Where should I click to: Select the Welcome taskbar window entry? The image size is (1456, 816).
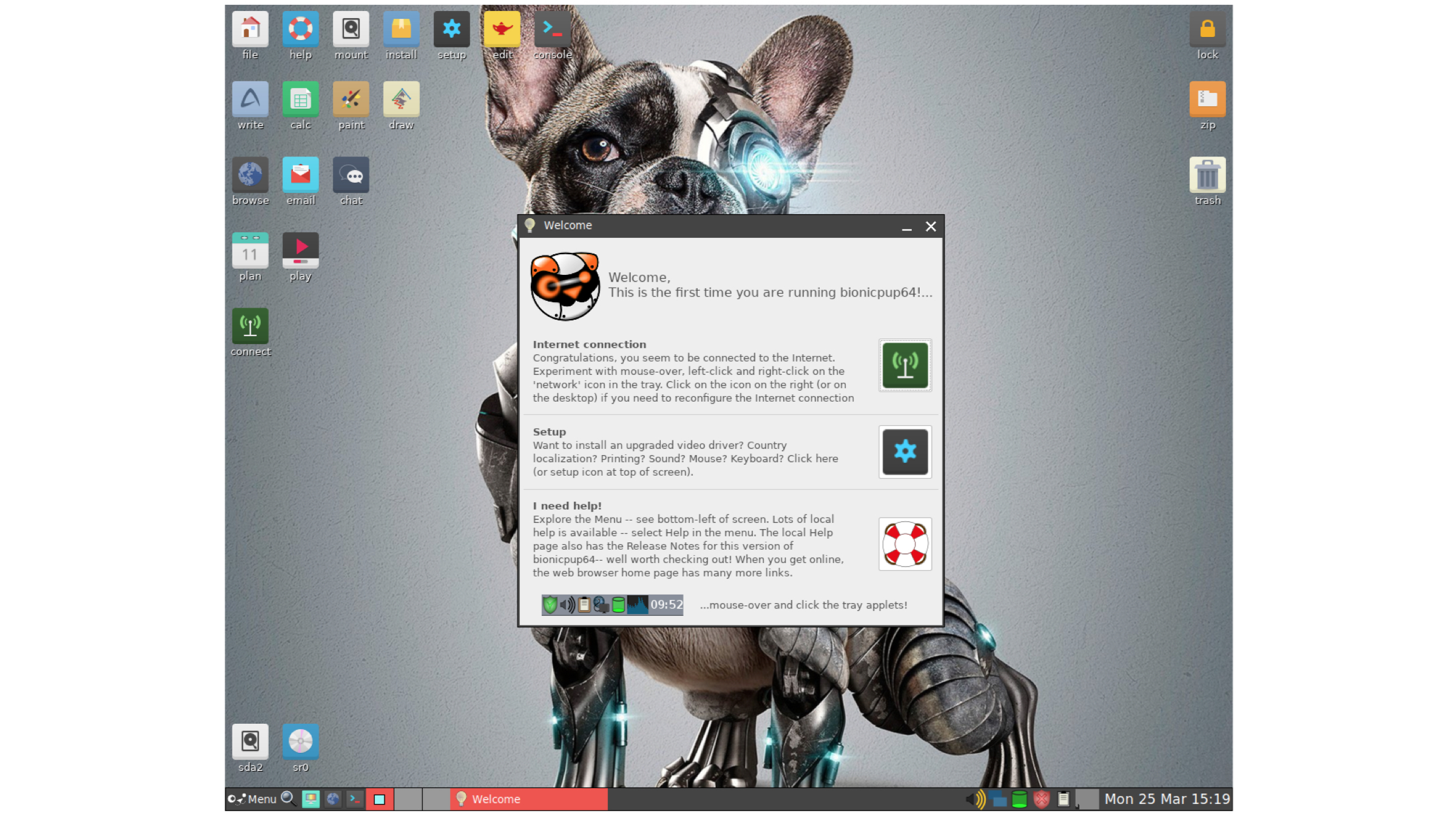click(x=529, y=799)
